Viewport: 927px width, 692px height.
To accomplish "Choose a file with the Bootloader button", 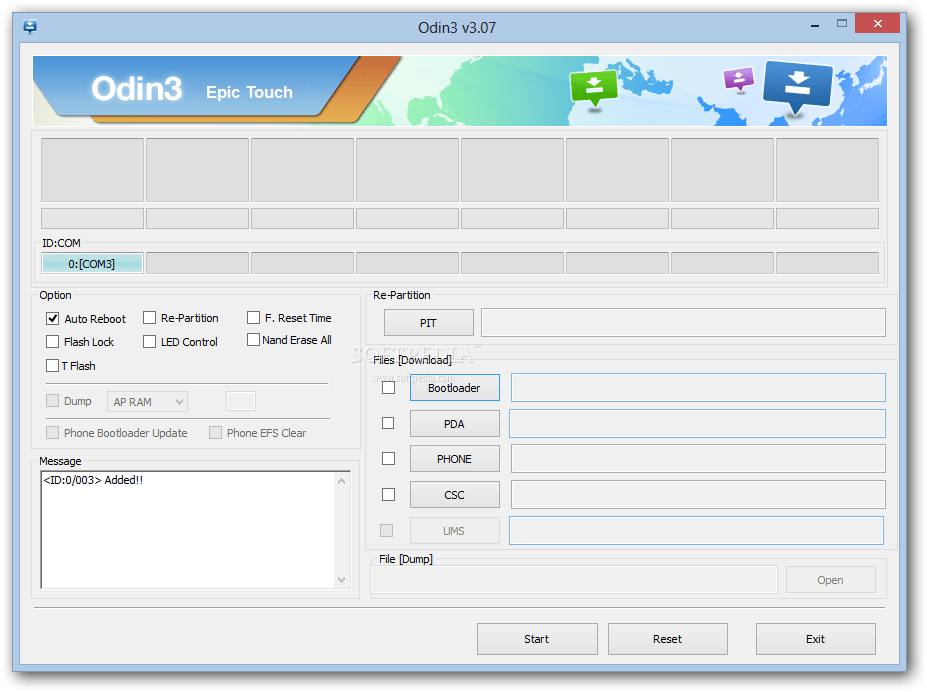I will (454, 388).
